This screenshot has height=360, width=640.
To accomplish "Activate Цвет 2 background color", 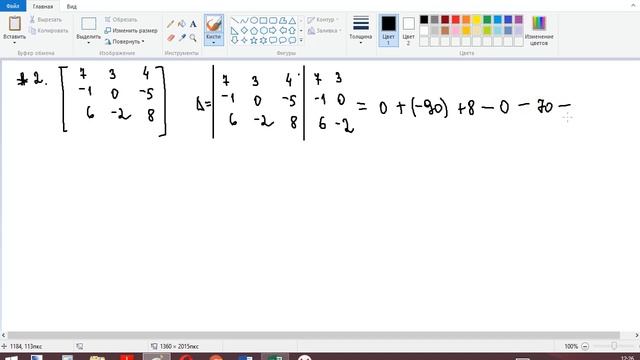I will (409, 30).
